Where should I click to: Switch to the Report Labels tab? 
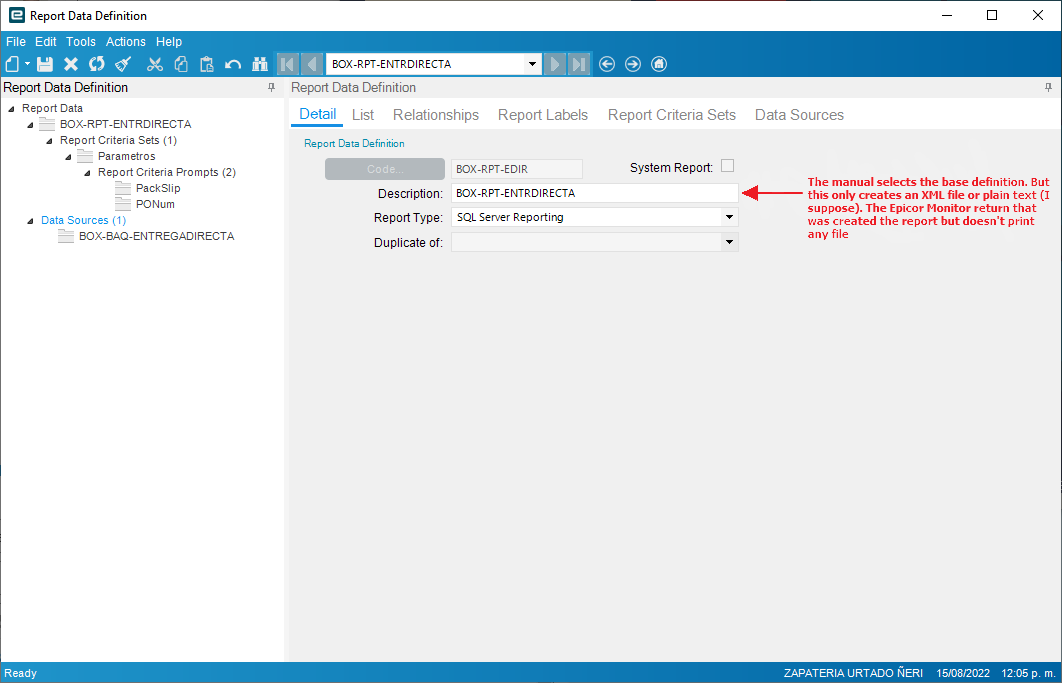543,115
